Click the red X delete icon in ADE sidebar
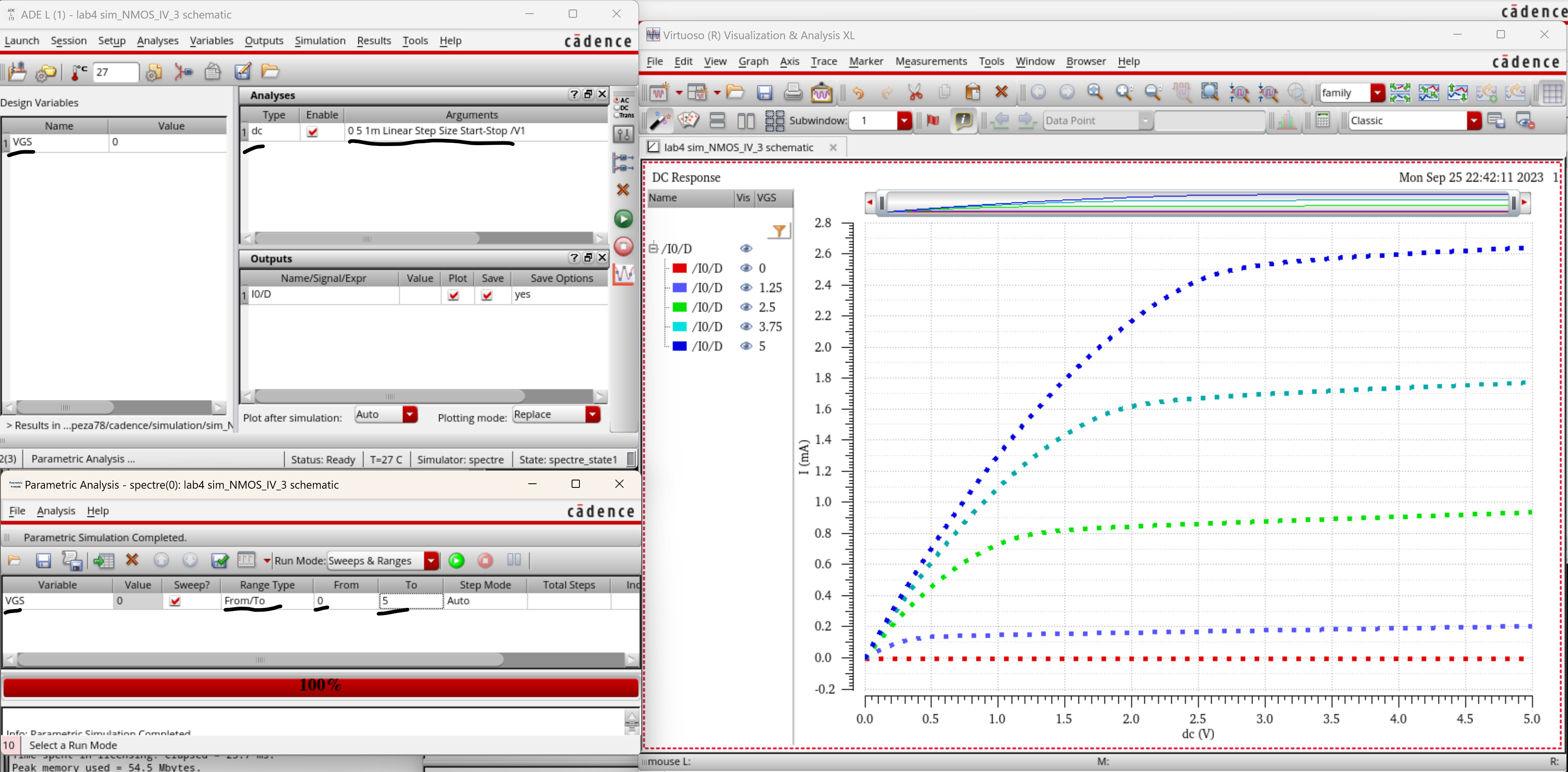Viewport: 1568px width, 772px height. tap(623, 190)
